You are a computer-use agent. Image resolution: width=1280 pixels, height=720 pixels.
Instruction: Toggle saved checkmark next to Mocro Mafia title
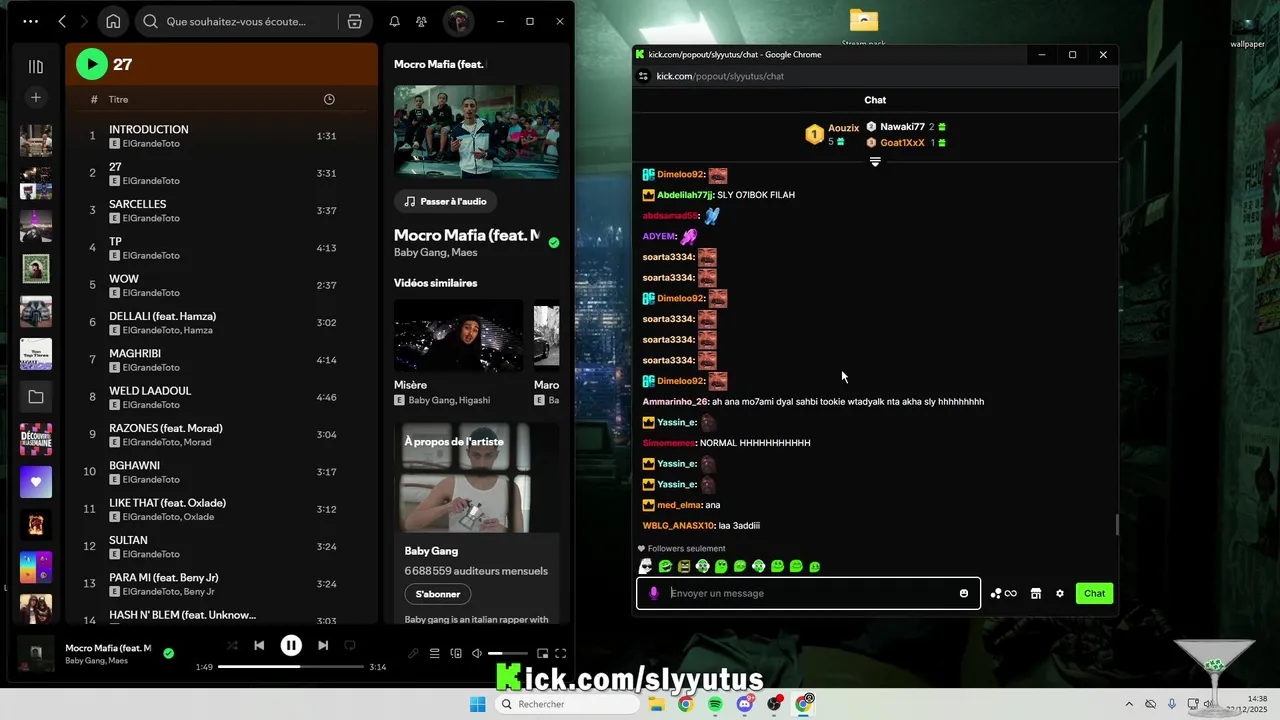pos(554,242)
